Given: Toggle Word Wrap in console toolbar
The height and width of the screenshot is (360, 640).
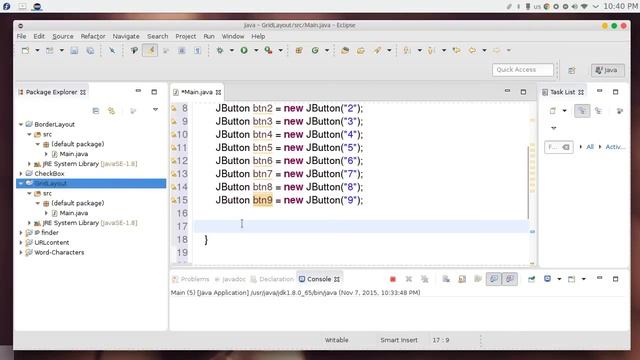Looking at the screenshot, I should click(478, 279).
